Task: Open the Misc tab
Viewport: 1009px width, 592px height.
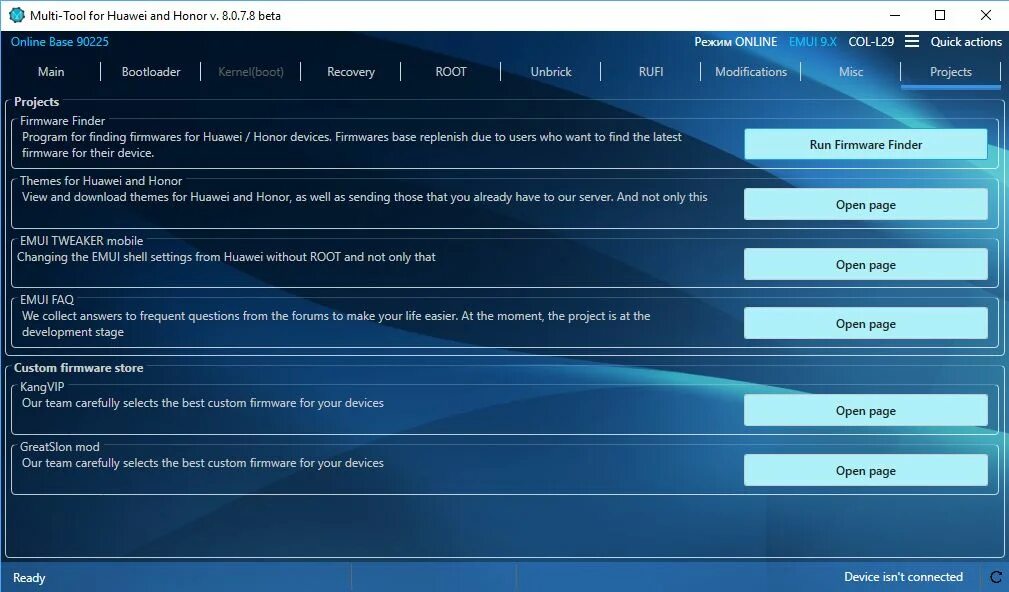Action: pos(851,71)
